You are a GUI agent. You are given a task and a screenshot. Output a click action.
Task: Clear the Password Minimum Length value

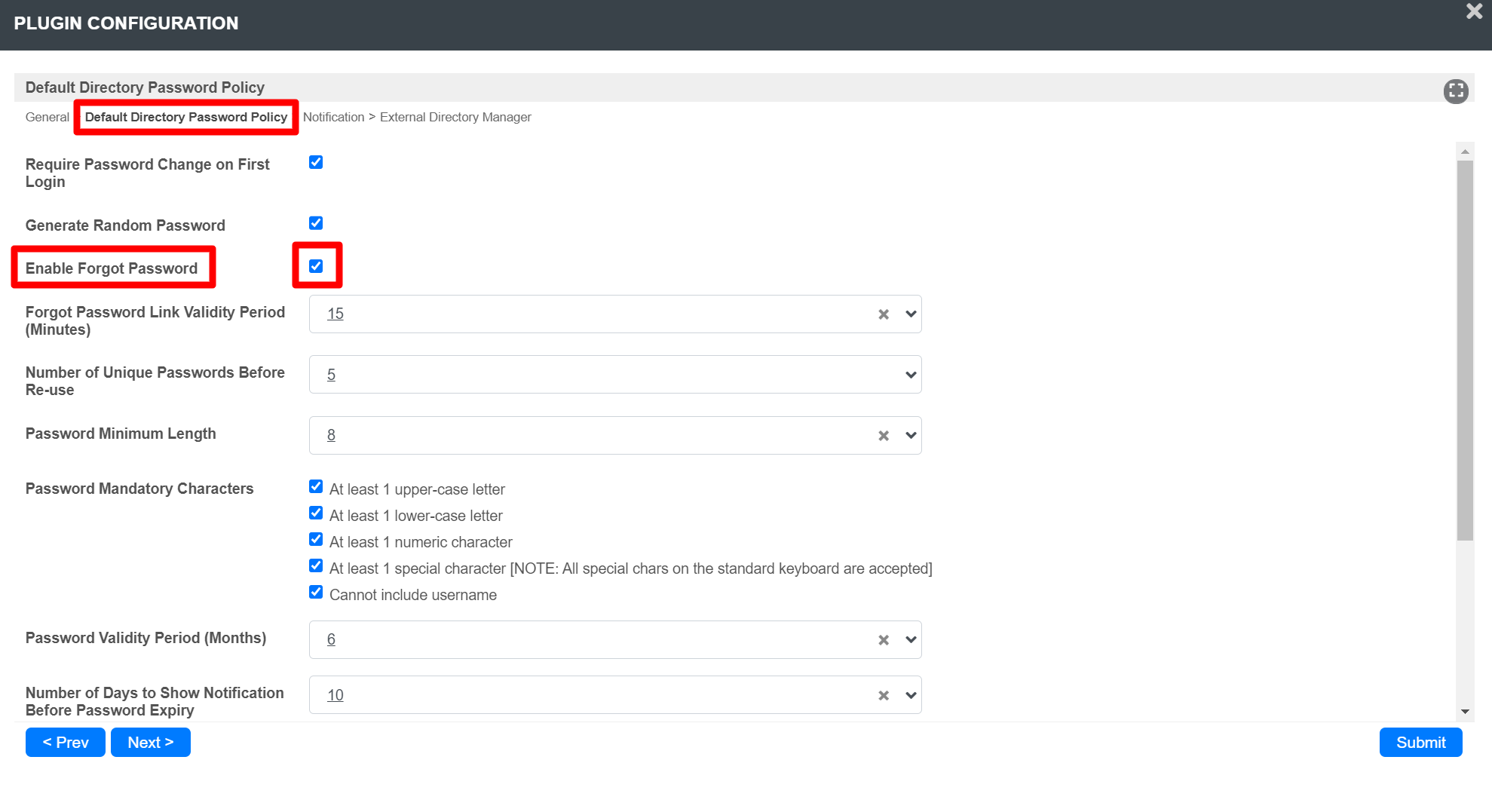[x=884, y=436]
